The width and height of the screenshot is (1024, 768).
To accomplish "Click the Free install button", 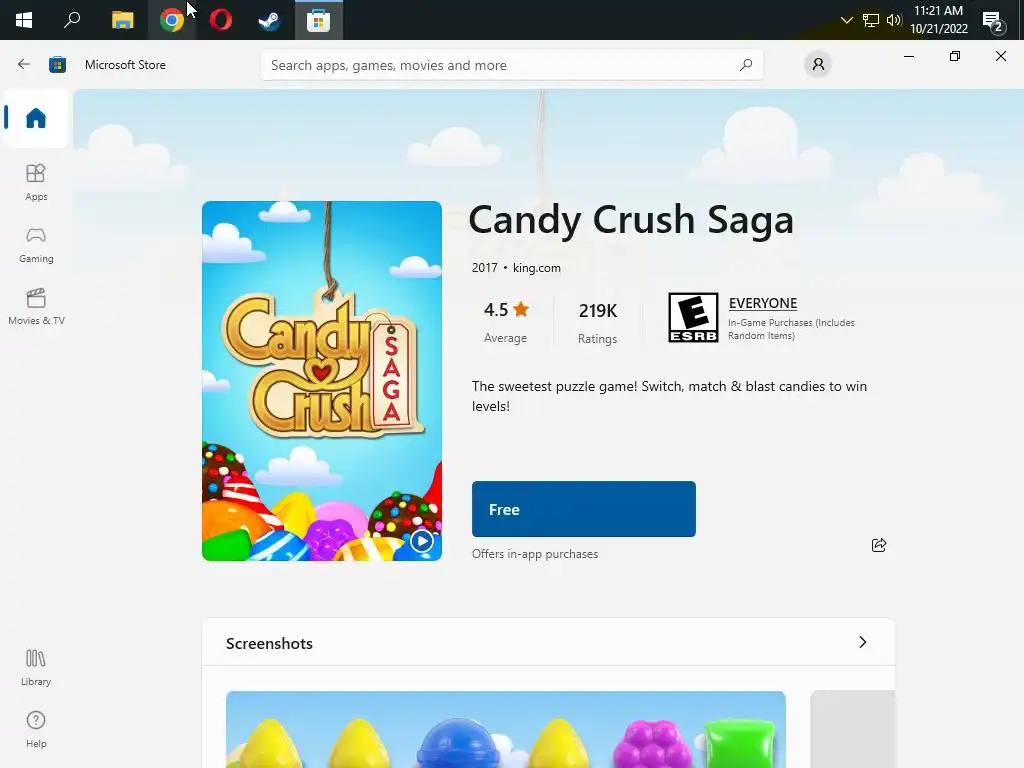I will [x=584, y=509].
